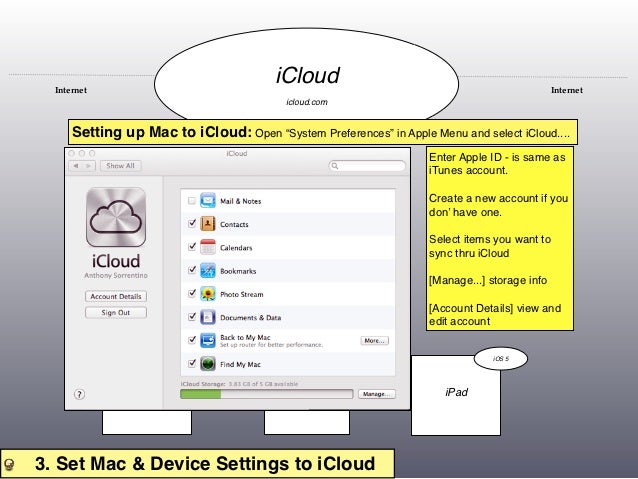Open help with the question mark button

click(x=79, y=394)
